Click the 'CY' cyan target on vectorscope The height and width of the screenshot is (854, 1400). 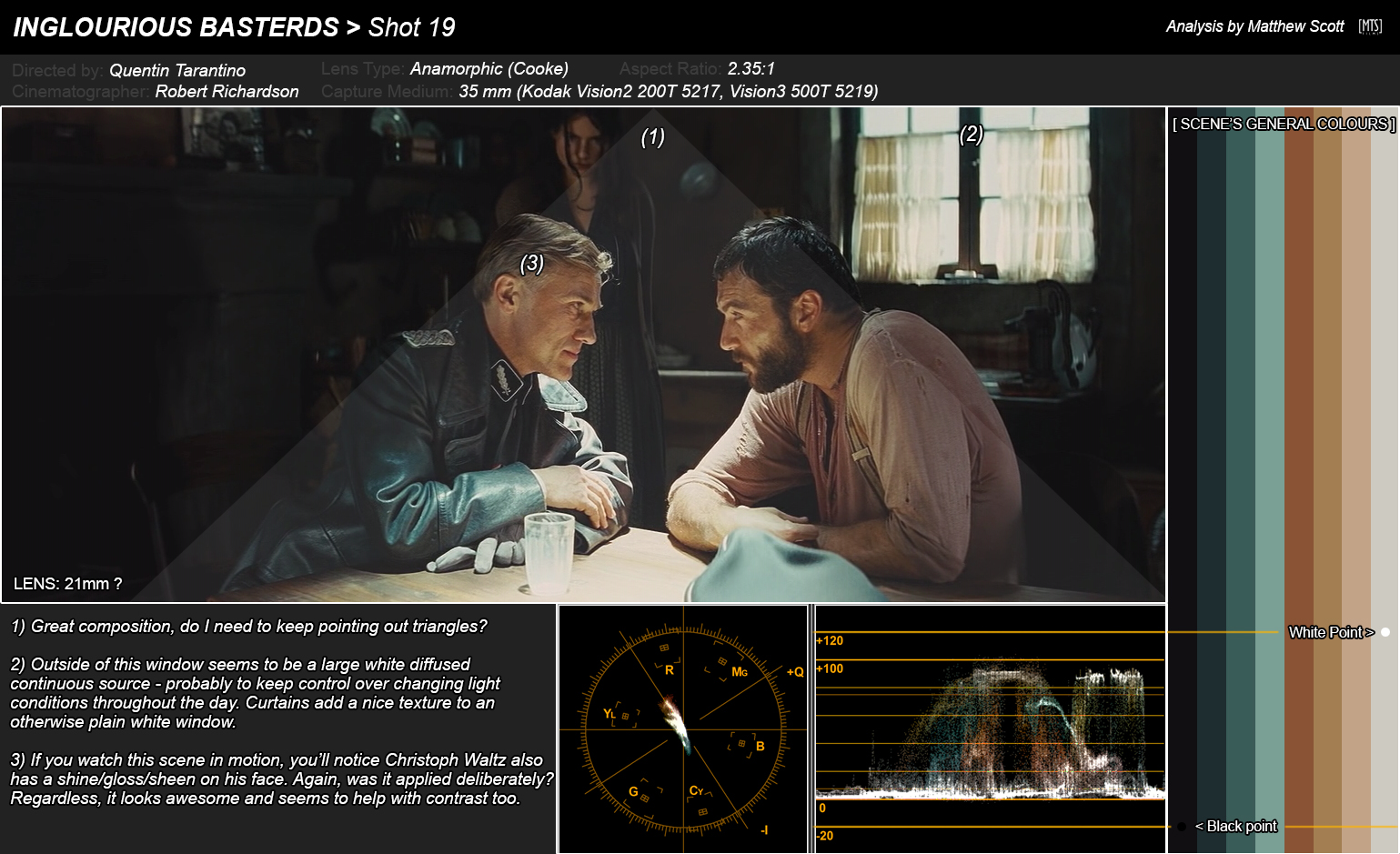point(697,790)
